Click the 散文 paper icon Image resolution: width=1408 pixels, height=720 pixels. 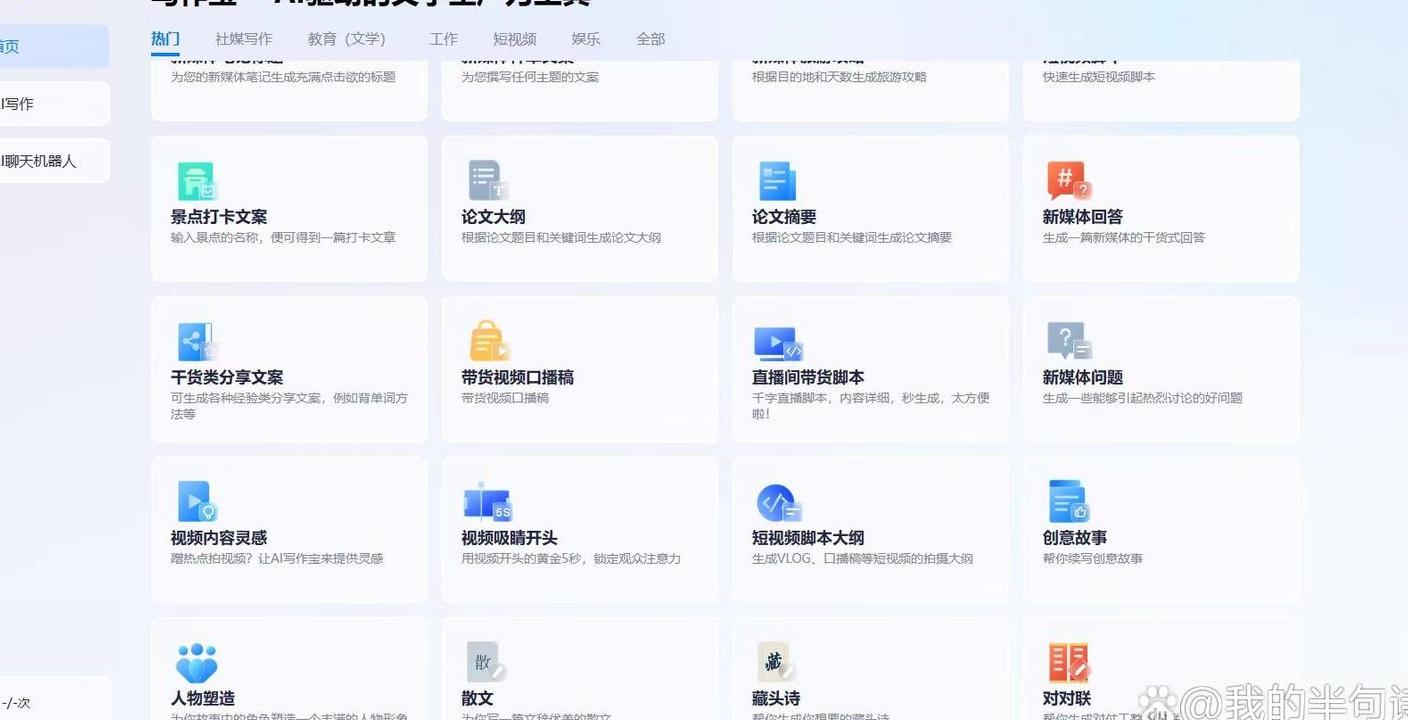[x=488, y=662]
